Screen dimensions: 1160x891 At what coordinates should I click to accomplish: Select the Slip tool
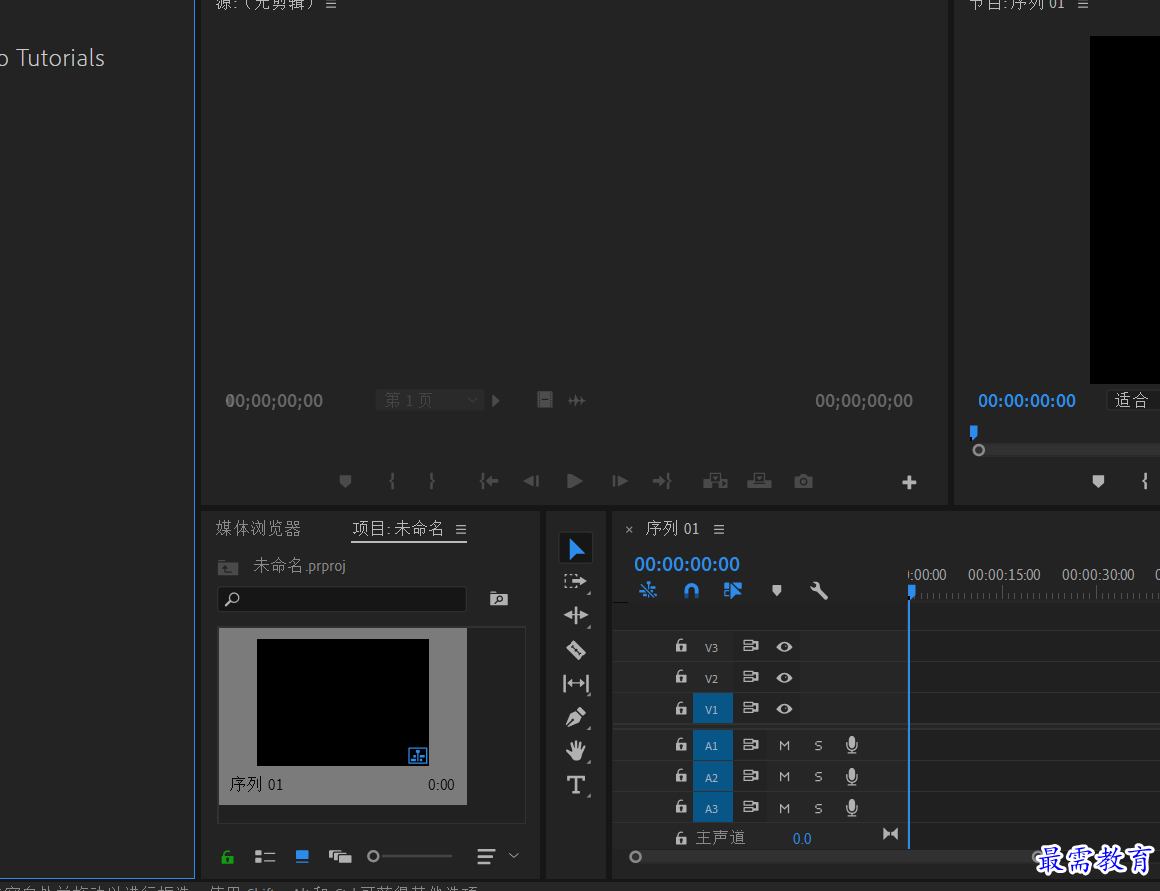tap(576, 683)
